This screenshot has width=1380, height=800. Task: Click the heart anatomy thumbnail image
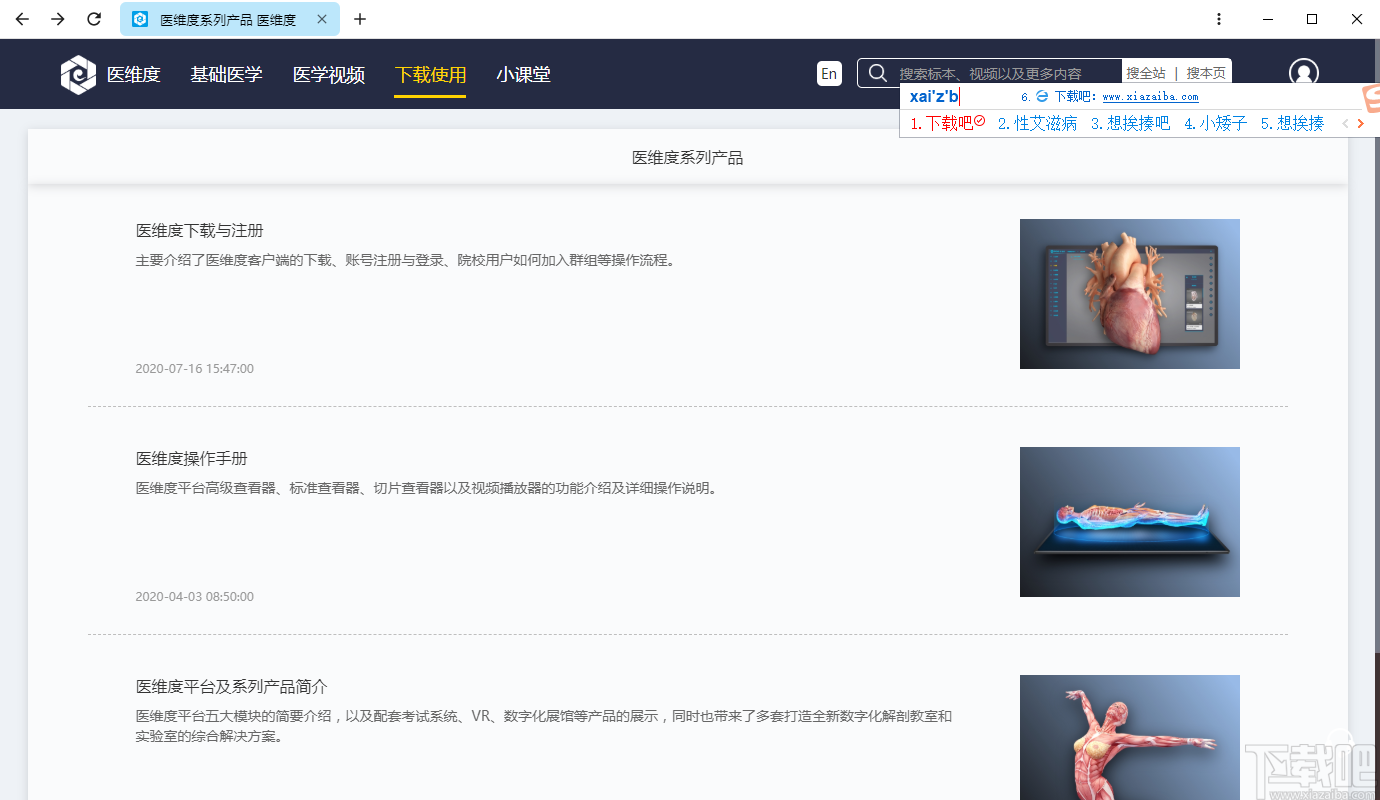[x=1129, y=293]
